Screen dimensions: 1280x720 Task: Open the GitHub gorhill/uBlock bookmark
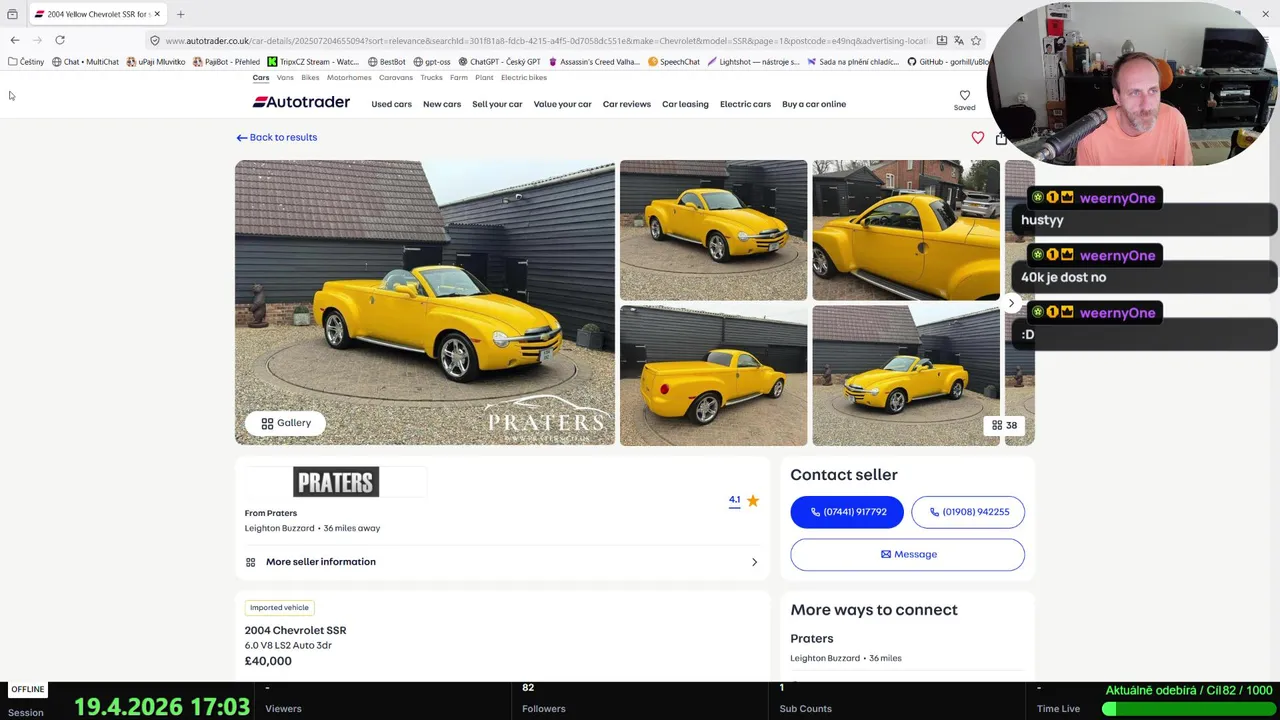tap(948, 62)
